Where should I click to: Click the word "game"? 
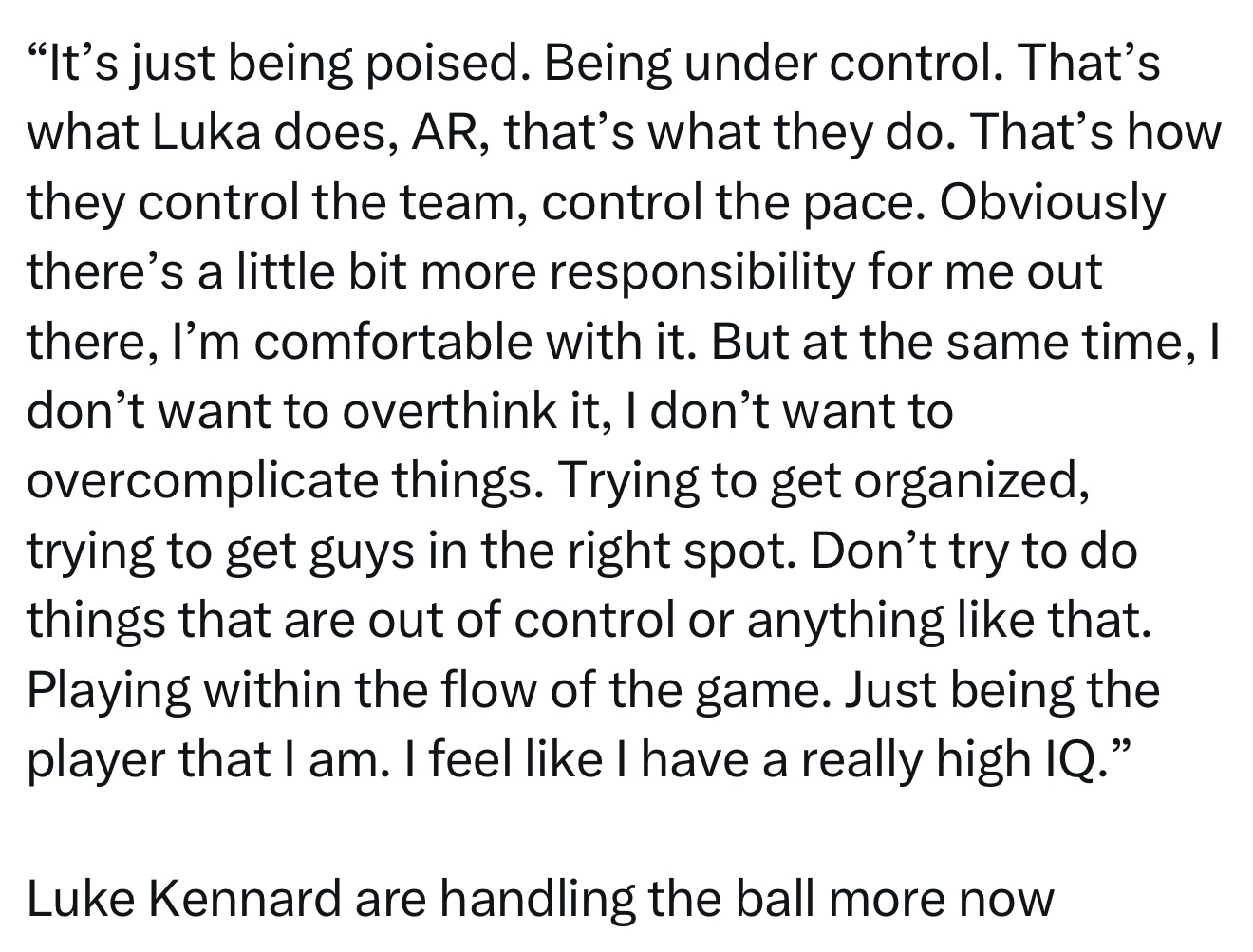click(755, 689)
